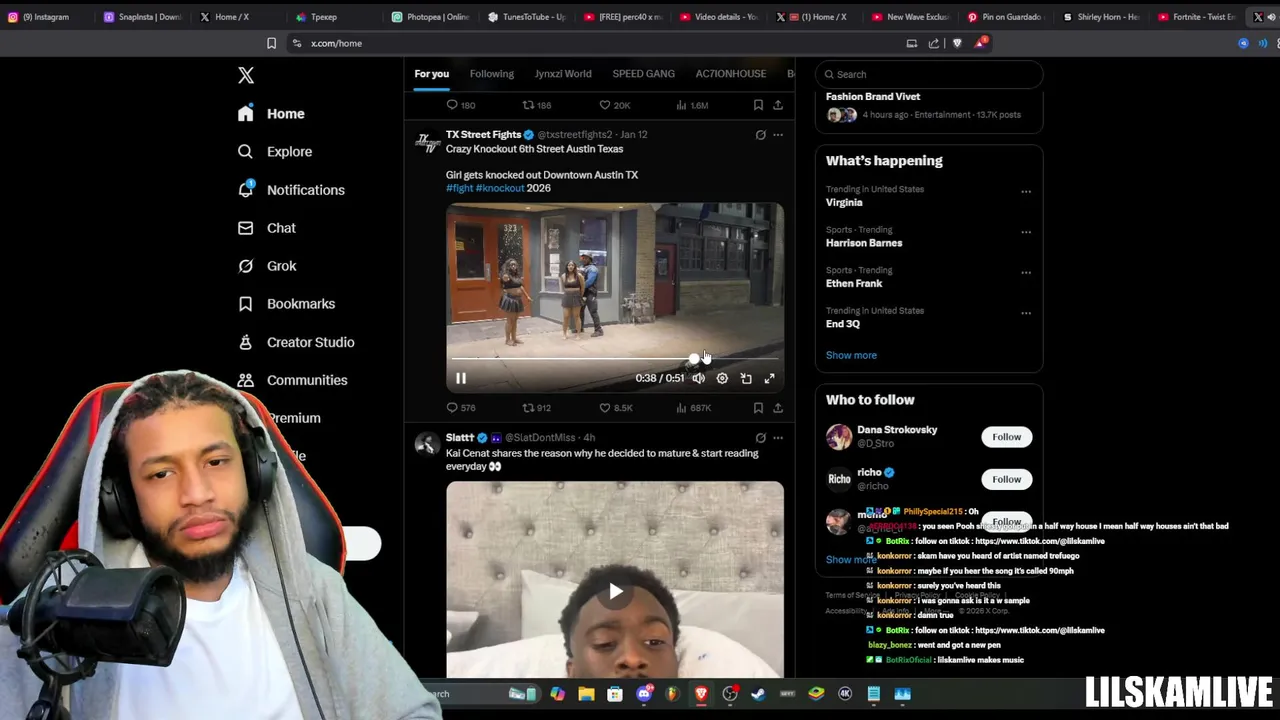This screenshot has width=1280, height=720.
Task: Open more options on TX Street Fights post
Action: tap(778, 135)
